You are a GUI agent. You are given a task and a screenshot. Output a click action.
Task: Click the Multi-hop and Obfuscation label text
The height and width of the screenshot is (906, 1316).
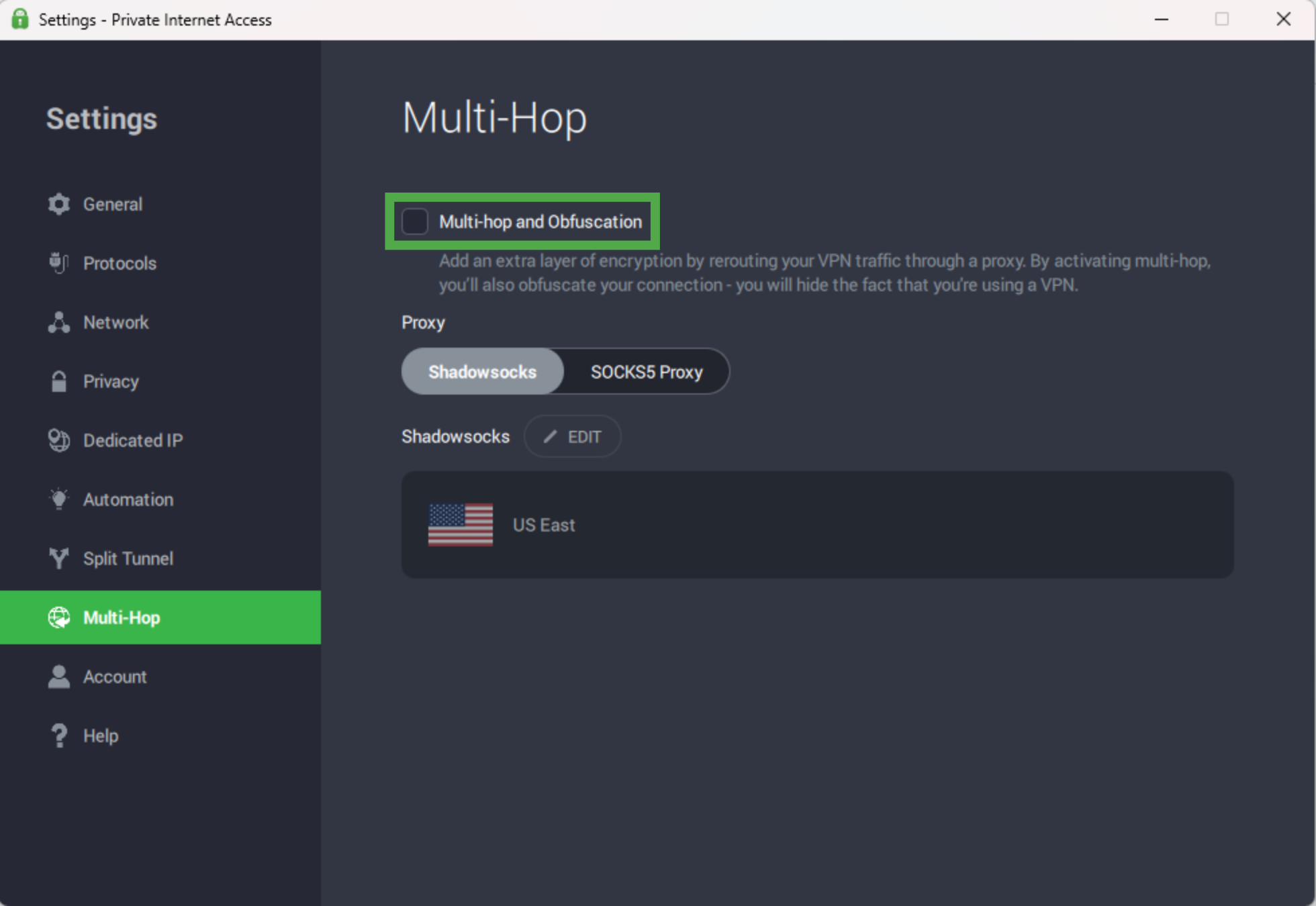[x=540, y=221]
